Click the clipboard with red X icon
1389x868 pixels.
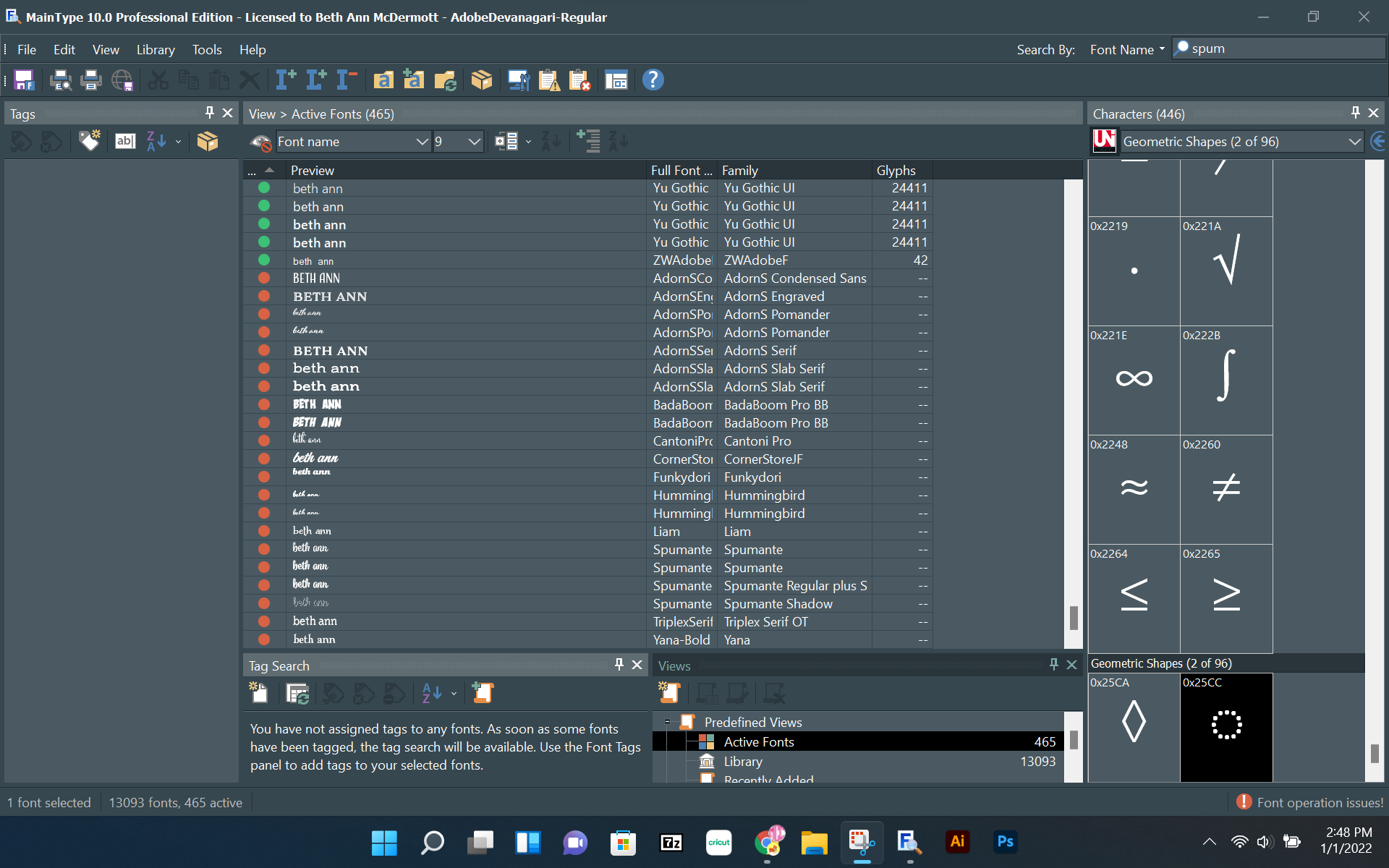pyautogui.click(x=579, y=80)
